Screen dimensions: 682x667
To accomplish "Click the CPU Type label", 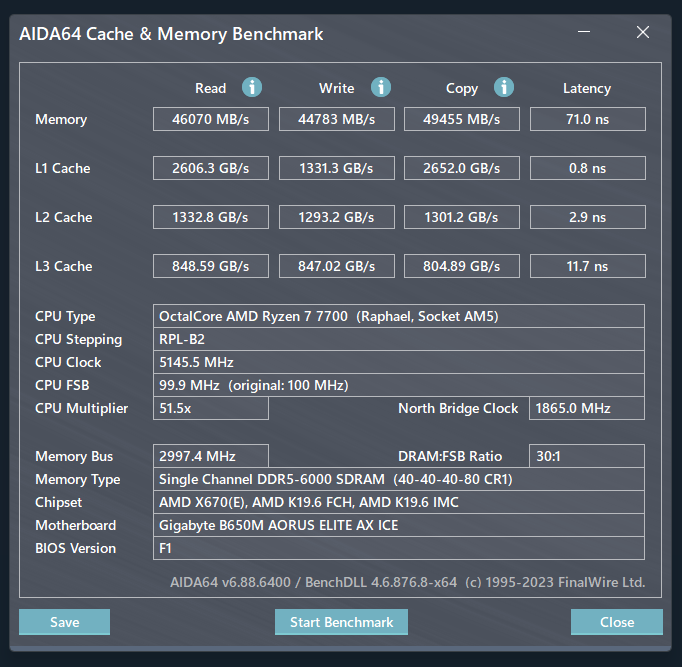I will pyautogui.click(x=65, y=317).
